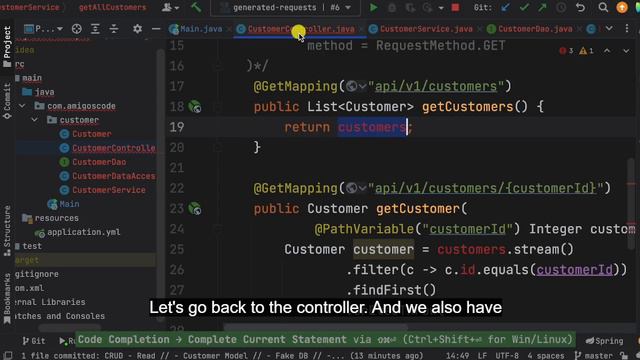The height and width of the screenshot is (360, 640).
Task: Hide the Project panel with minus icon
Action: tap(156, 29)
